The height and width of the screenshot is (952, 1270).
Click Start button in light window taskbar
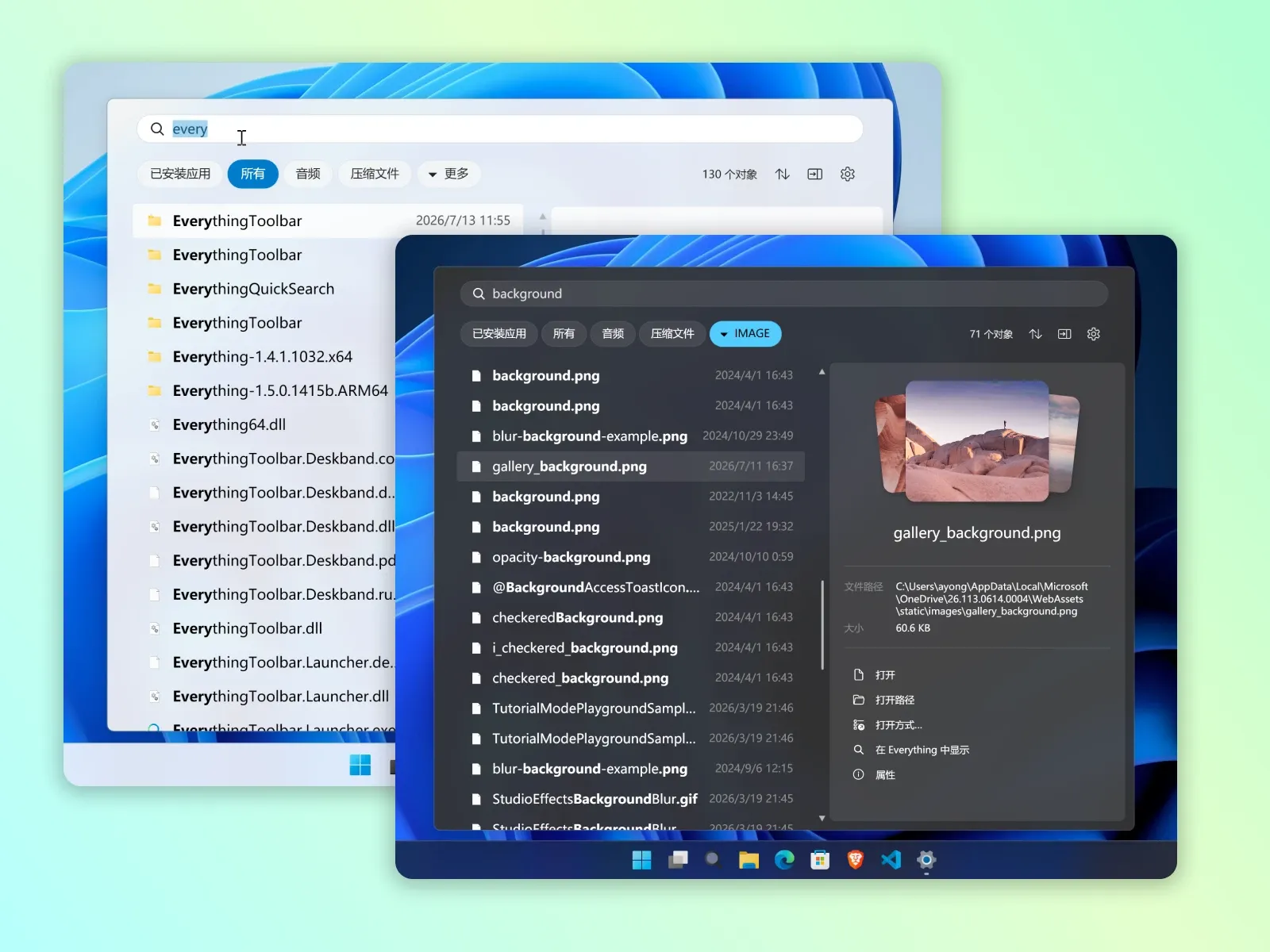pos(360,765)
